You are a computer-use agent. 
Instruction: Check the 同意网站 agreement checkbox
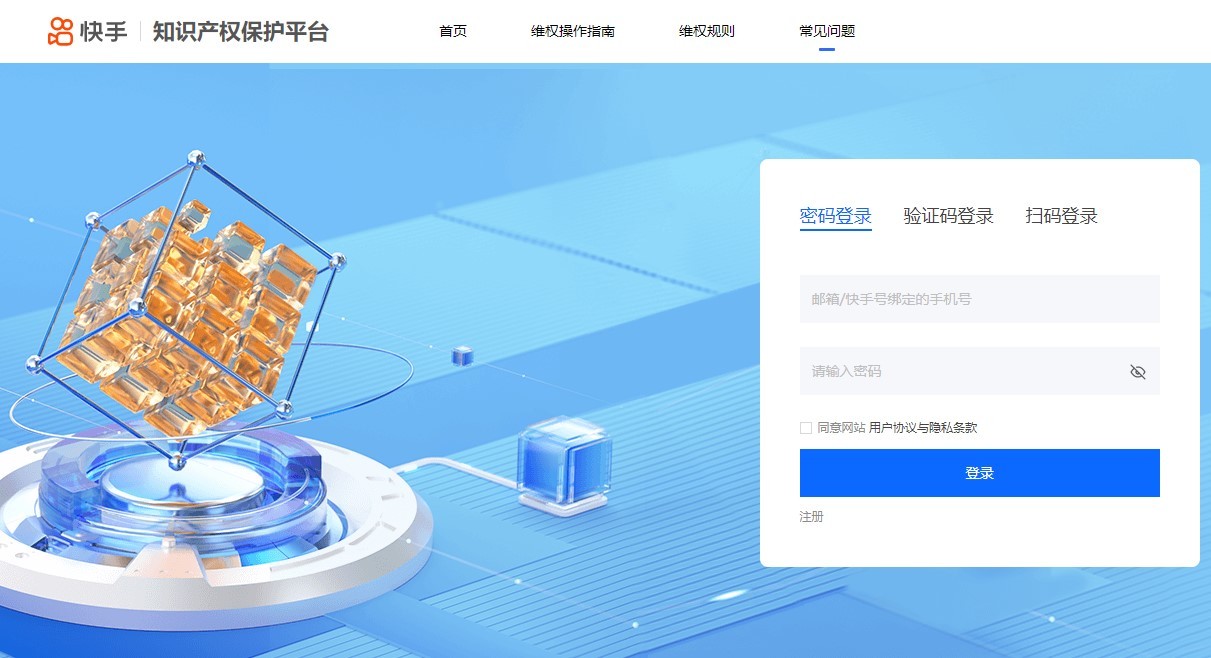806,428
